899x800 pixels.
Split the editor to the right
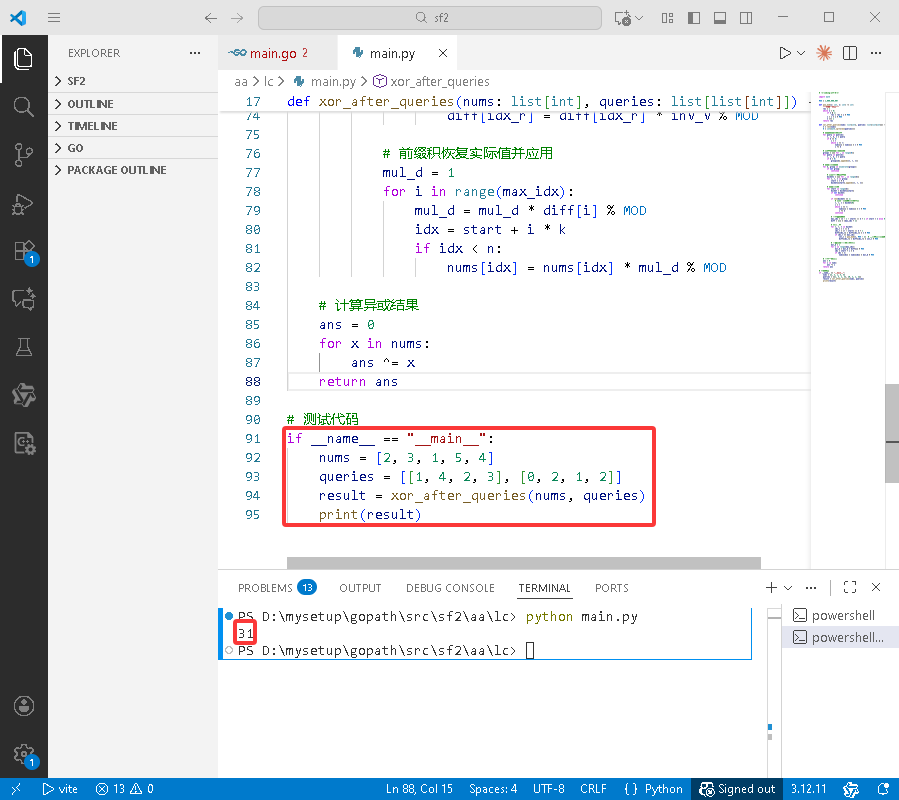[x=850, y=53]
